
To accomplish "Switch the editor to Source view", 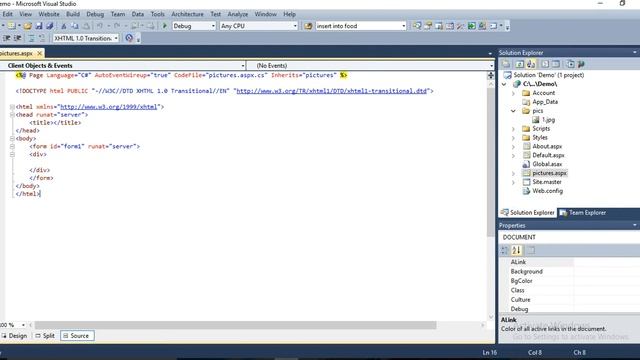I will coord(77,336).
